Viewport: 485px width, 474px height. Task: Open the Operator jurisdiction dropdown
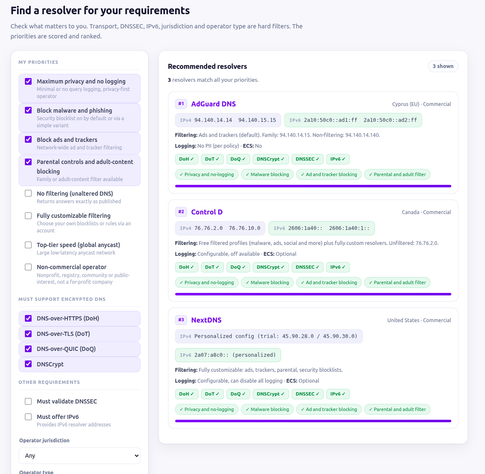(x=79, y=456)
